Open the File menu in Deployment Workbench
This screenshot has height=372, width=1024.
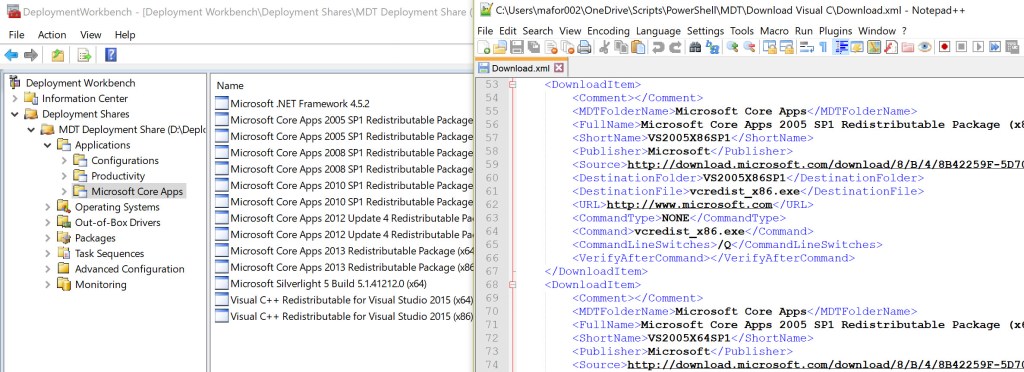click(17, 35)
